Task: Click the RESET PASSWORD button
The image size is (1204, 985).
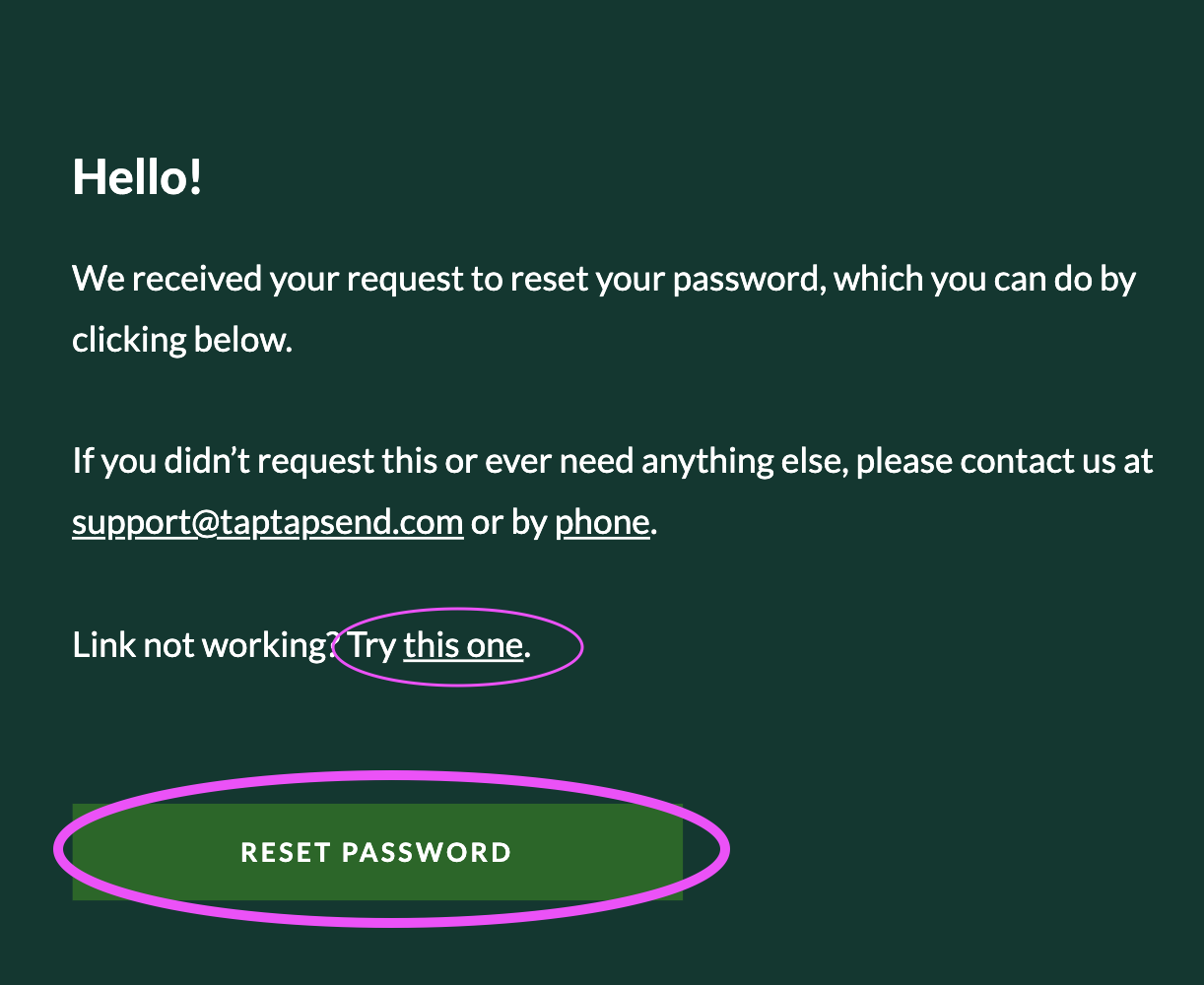Action: [376, 852]
